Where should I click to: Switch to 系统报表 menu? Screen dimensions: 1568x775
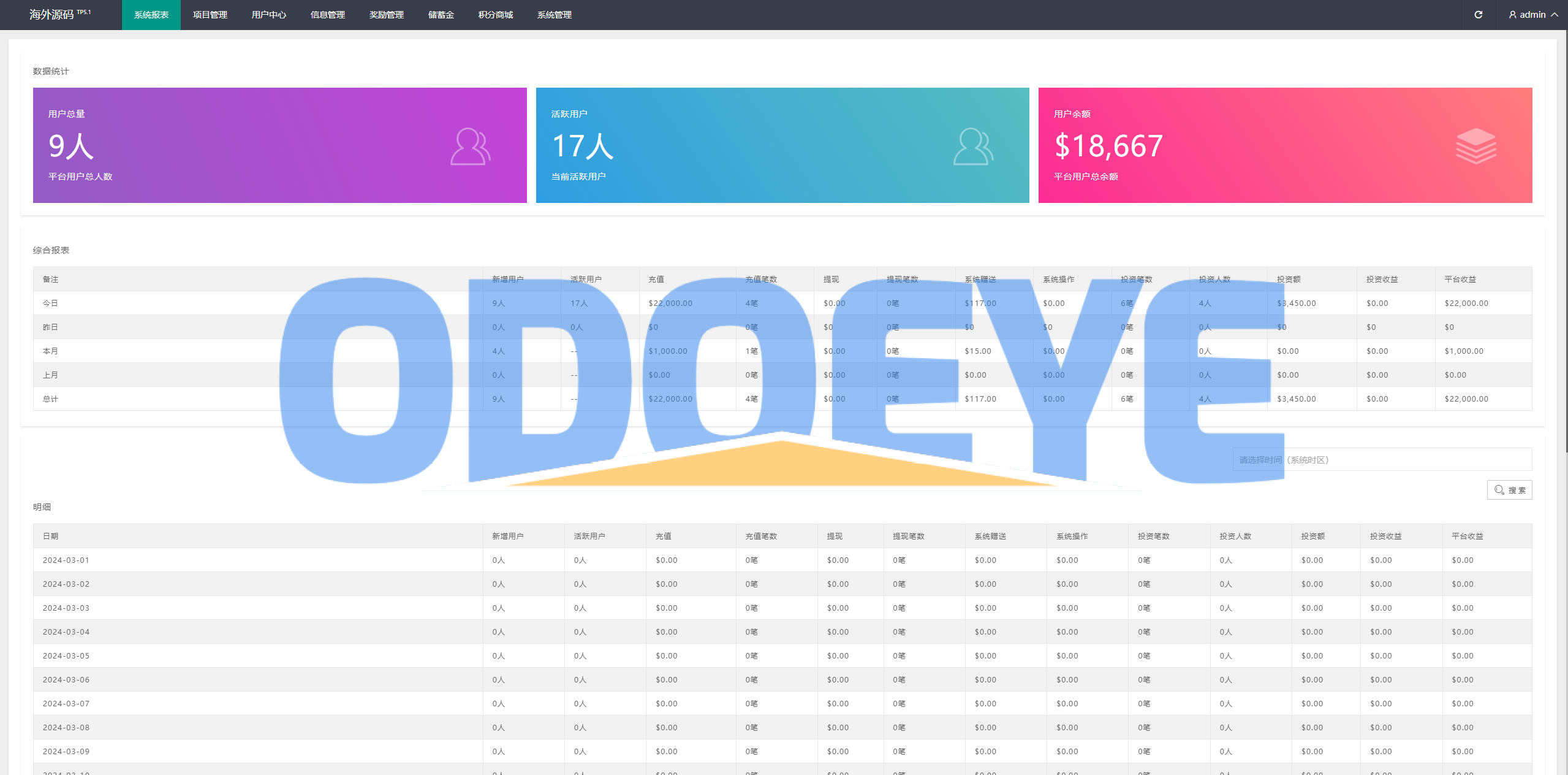coord(151,15)
